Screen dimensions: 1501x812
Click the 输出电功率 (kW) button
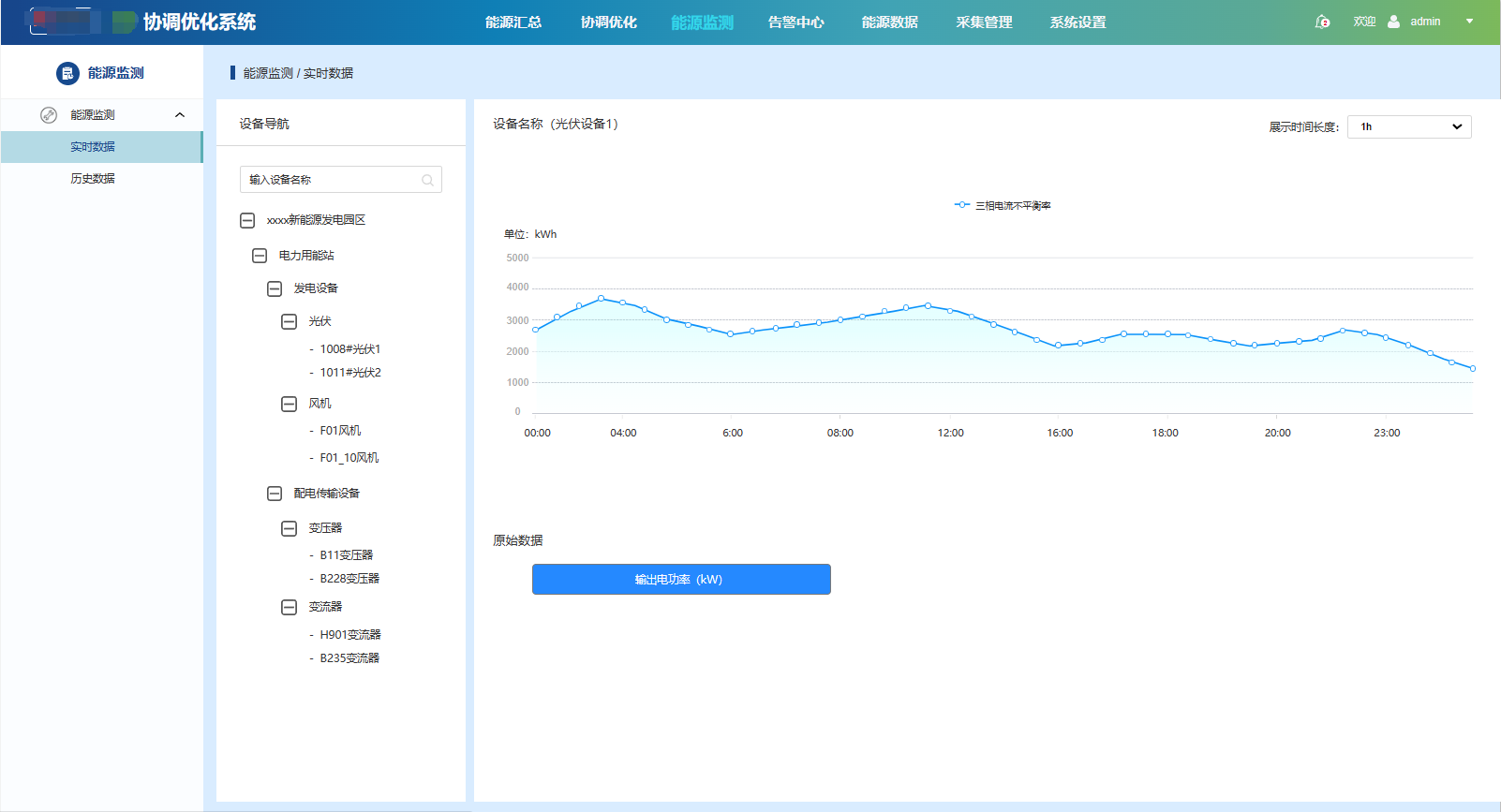pyautogui.click(x=681, y=579)
